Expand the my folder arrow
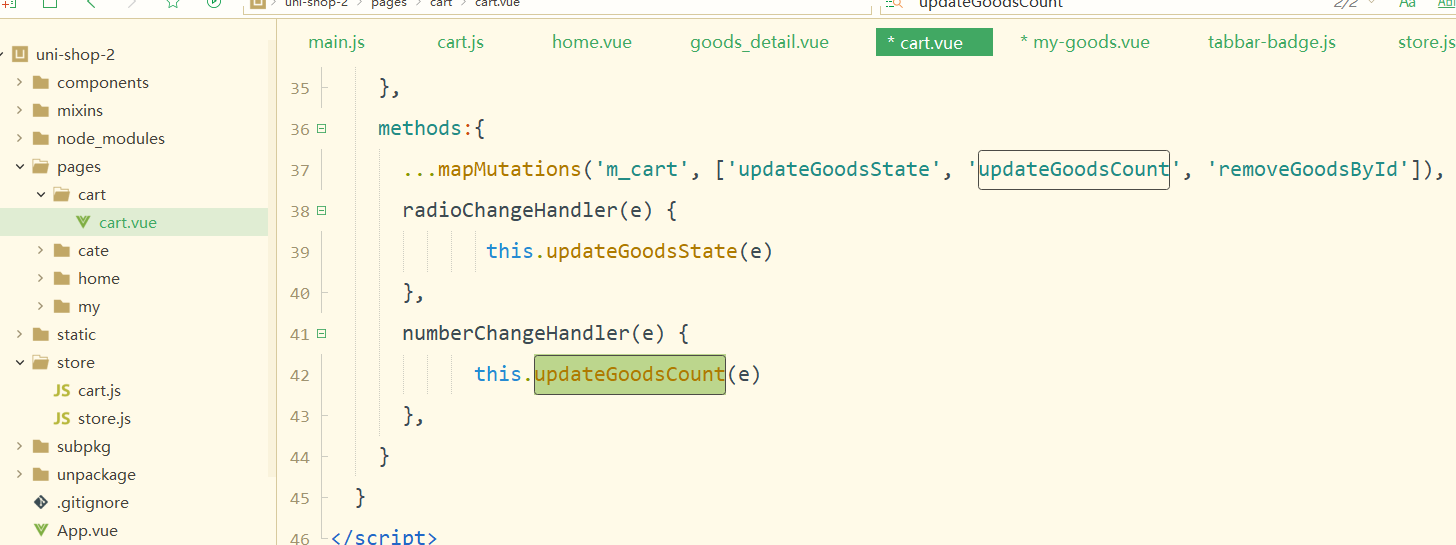 [x=40, y=307]
